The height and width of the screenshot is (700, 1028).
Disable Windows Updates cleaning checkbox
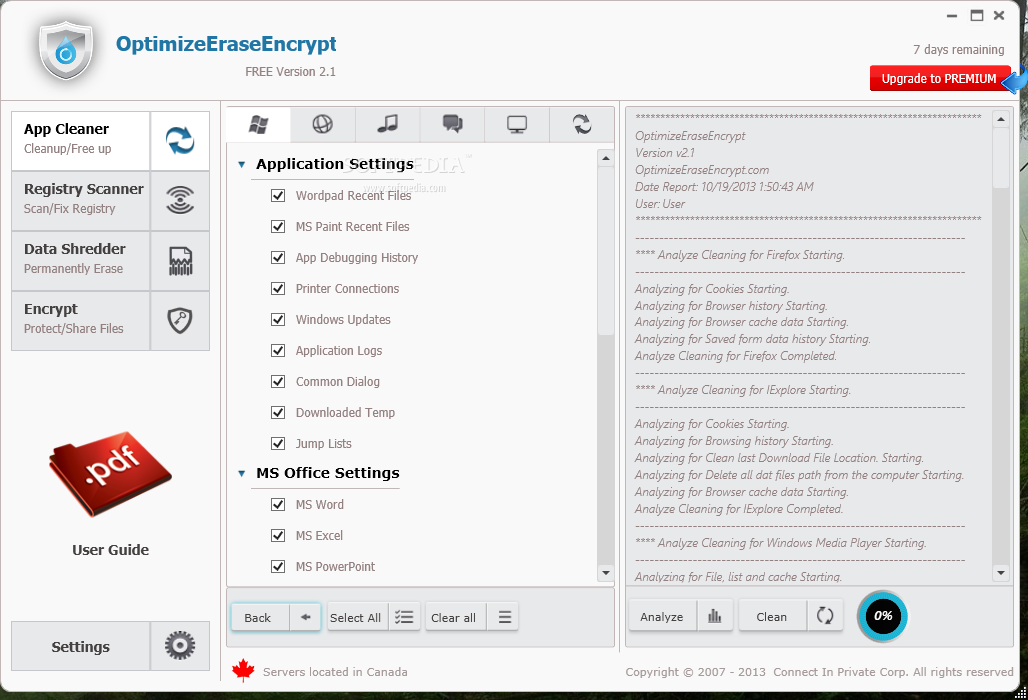click(278, 319)
